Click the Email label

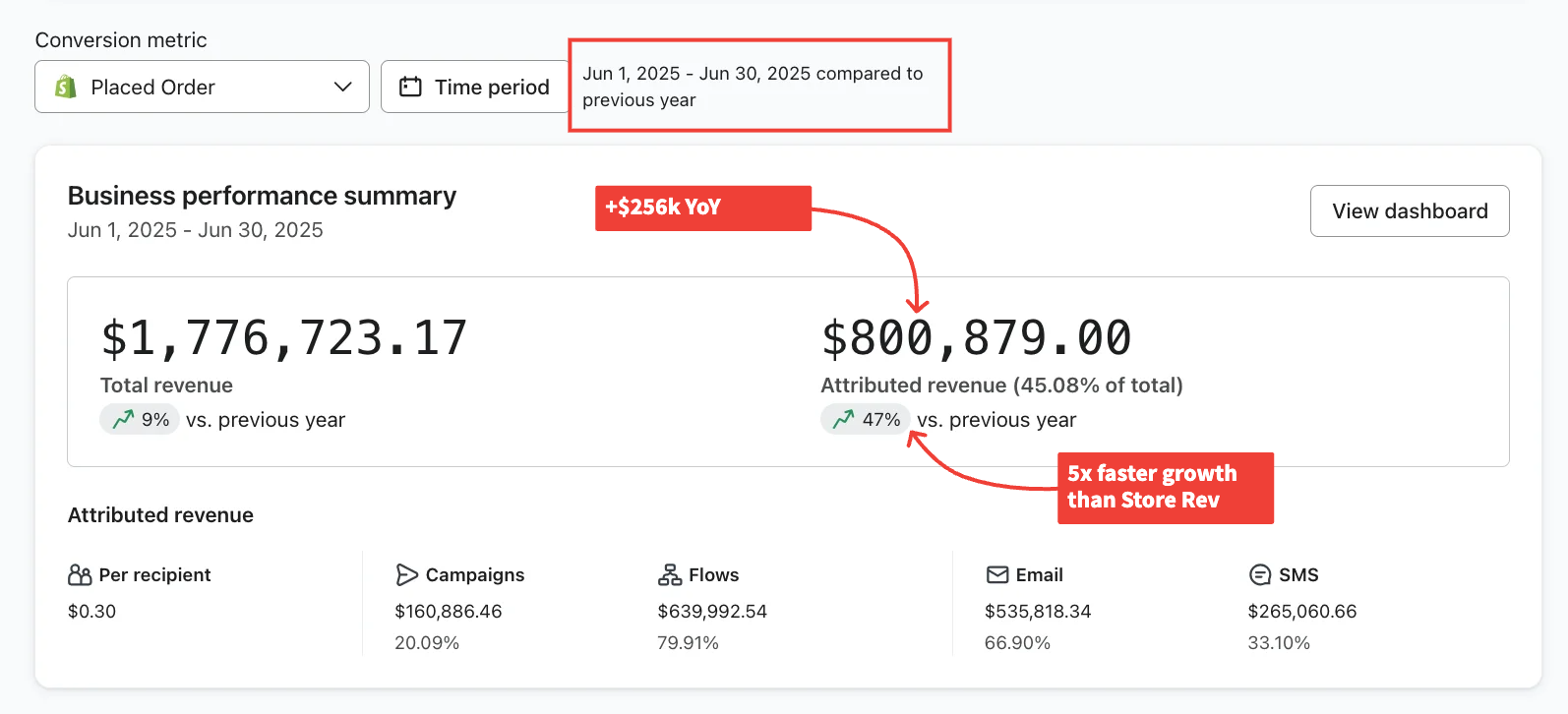(1039, 574)
